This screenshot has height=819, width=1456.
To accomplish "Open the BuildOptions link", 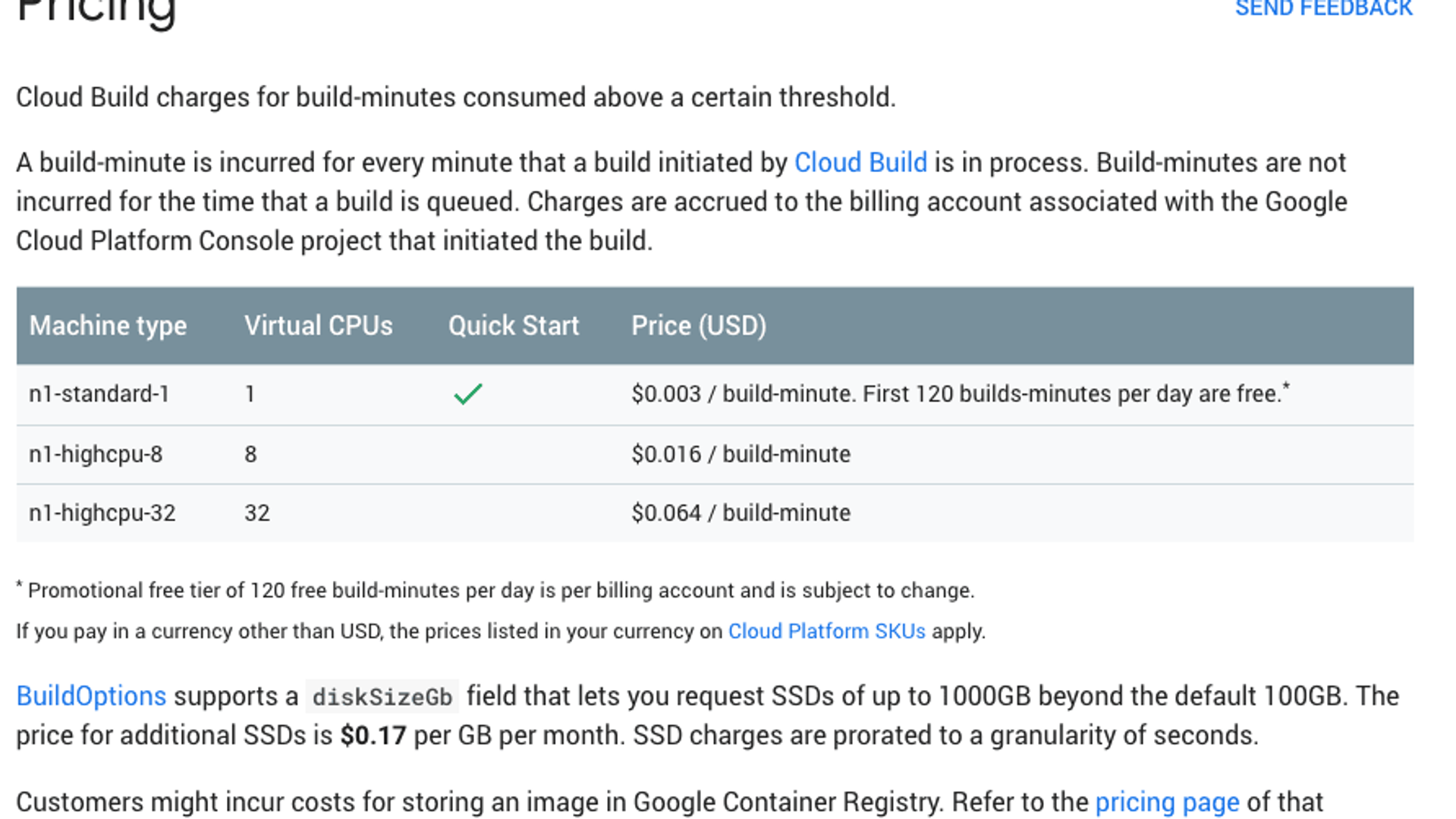I will 91,696.
